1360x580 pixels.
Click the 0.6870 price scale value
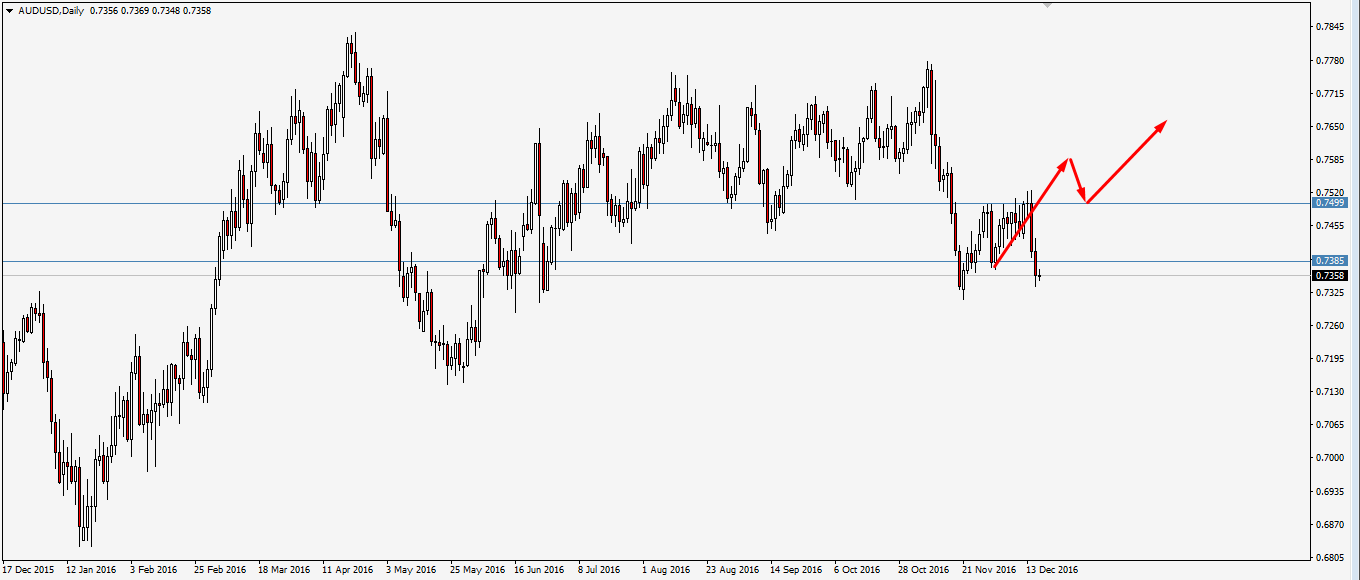pos(1331,524)
